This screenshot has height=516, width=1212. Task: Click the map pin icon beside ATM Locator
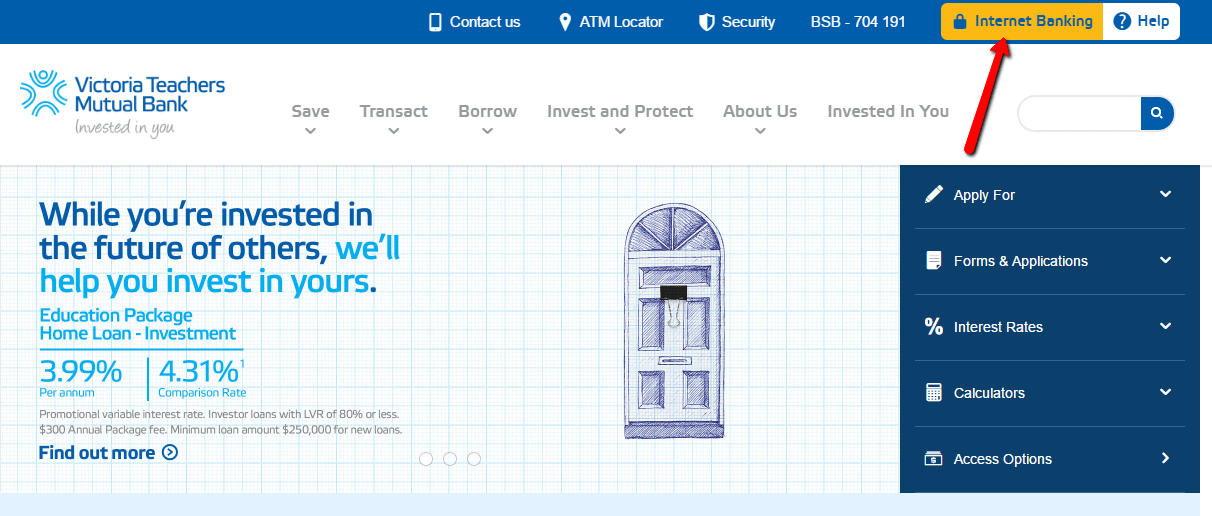[x=565, y=22]
